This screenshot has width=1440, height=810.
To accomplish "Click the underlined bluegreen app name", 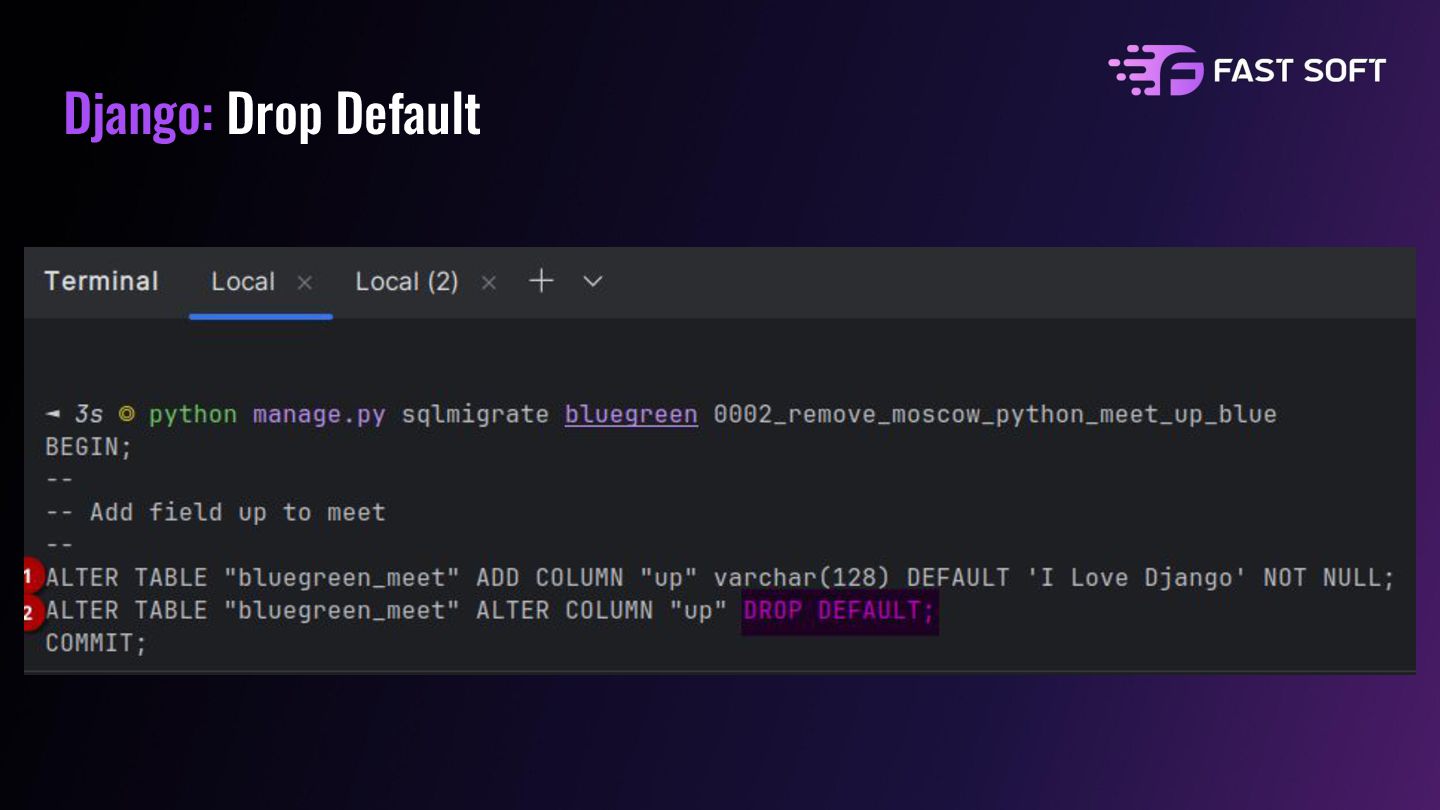I will click(x=631, y=414).
